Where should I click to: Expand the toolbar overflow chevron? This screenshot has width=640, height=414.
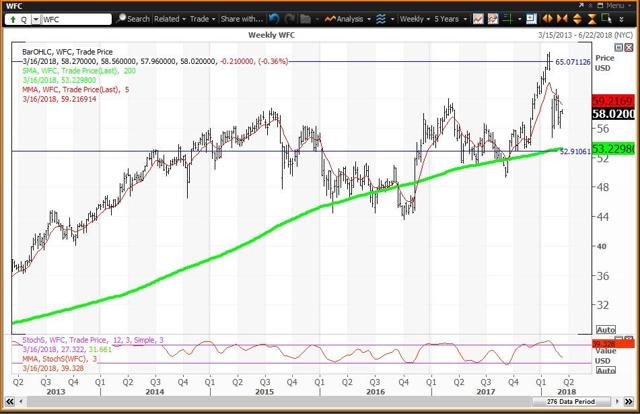click(x=622, y=19)
